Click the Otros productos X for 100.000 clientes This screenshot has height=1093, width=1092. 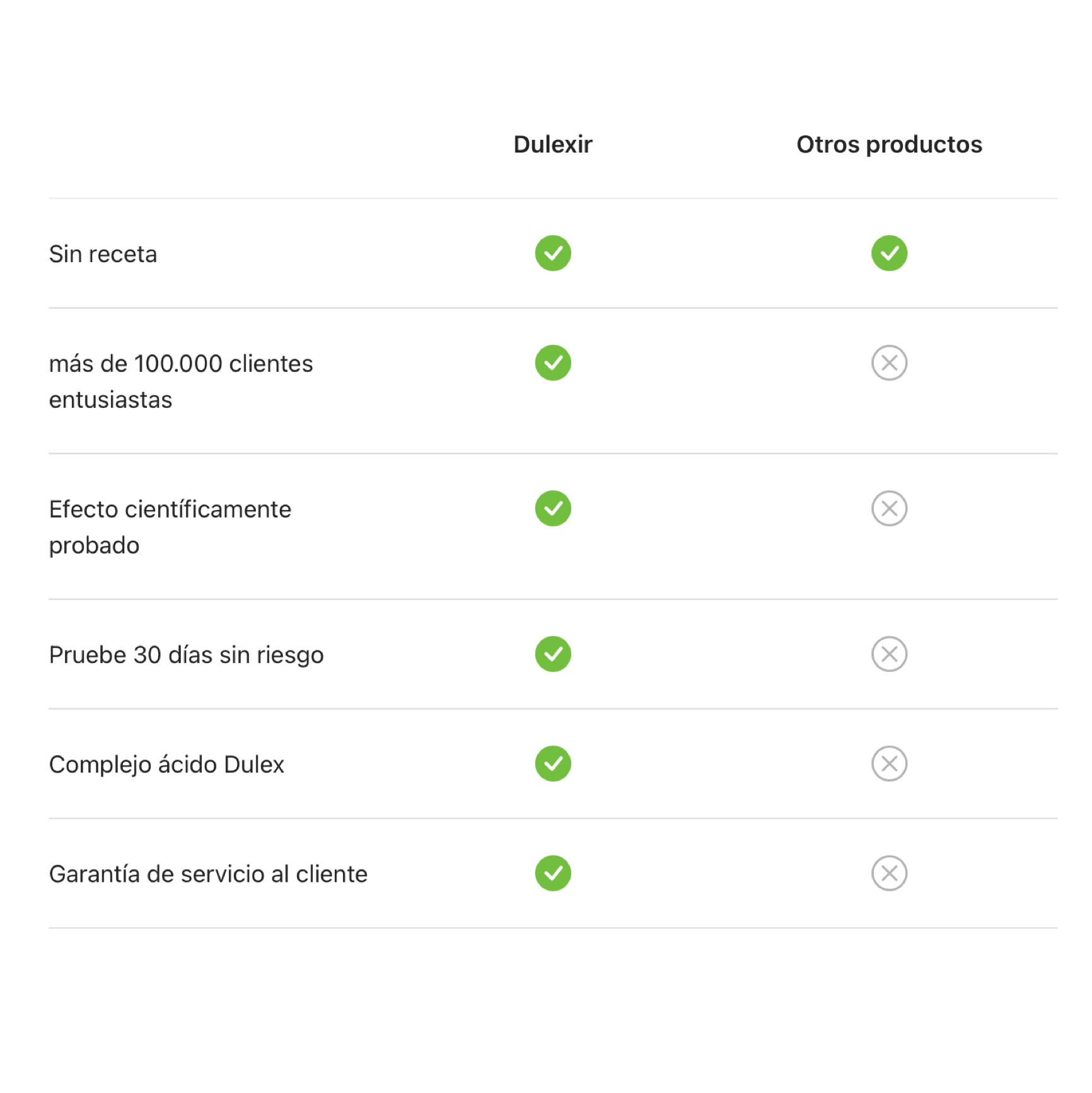point(889,363)
